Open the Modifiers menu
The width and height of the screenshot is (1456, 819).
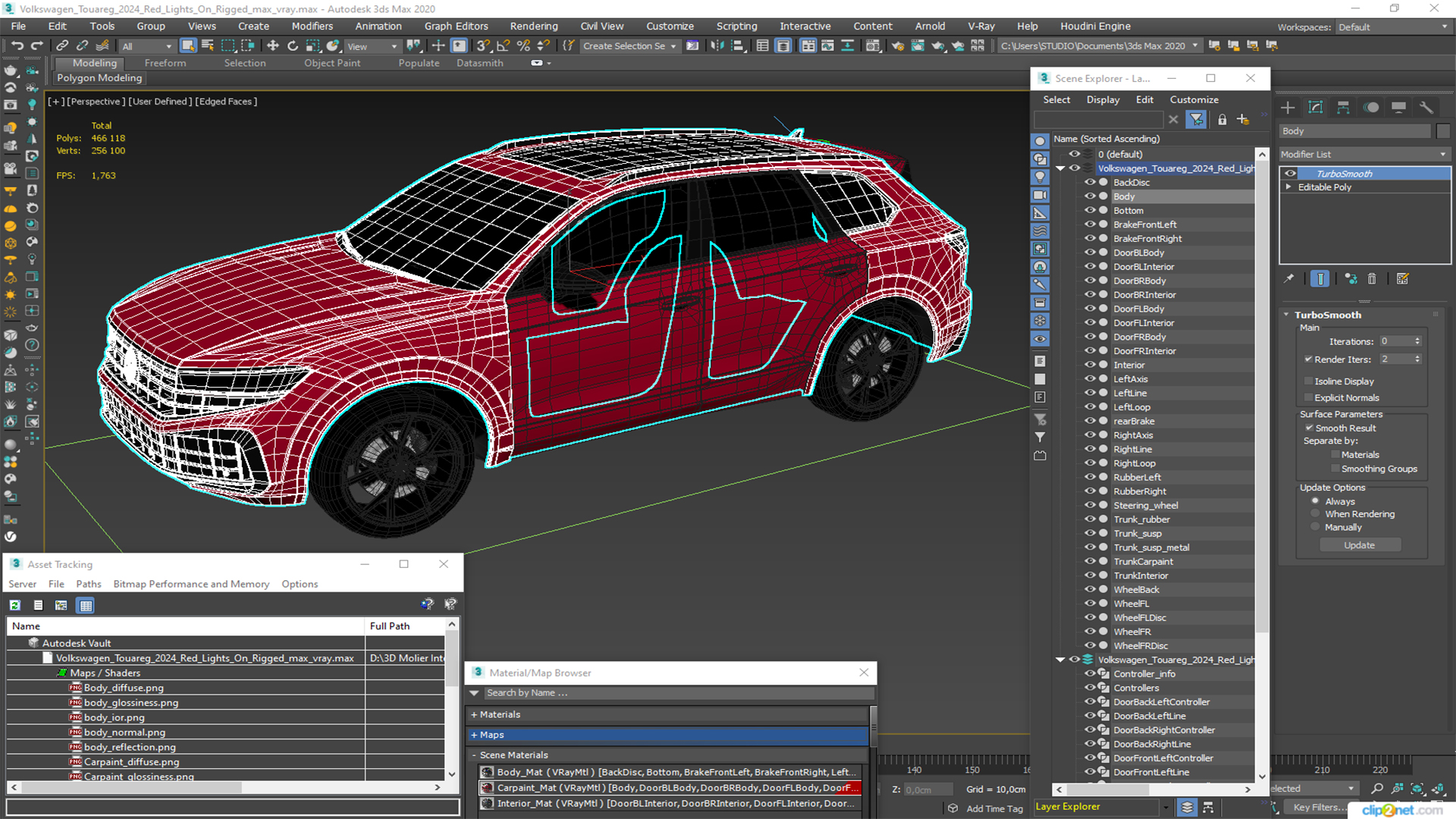[312, 26]
